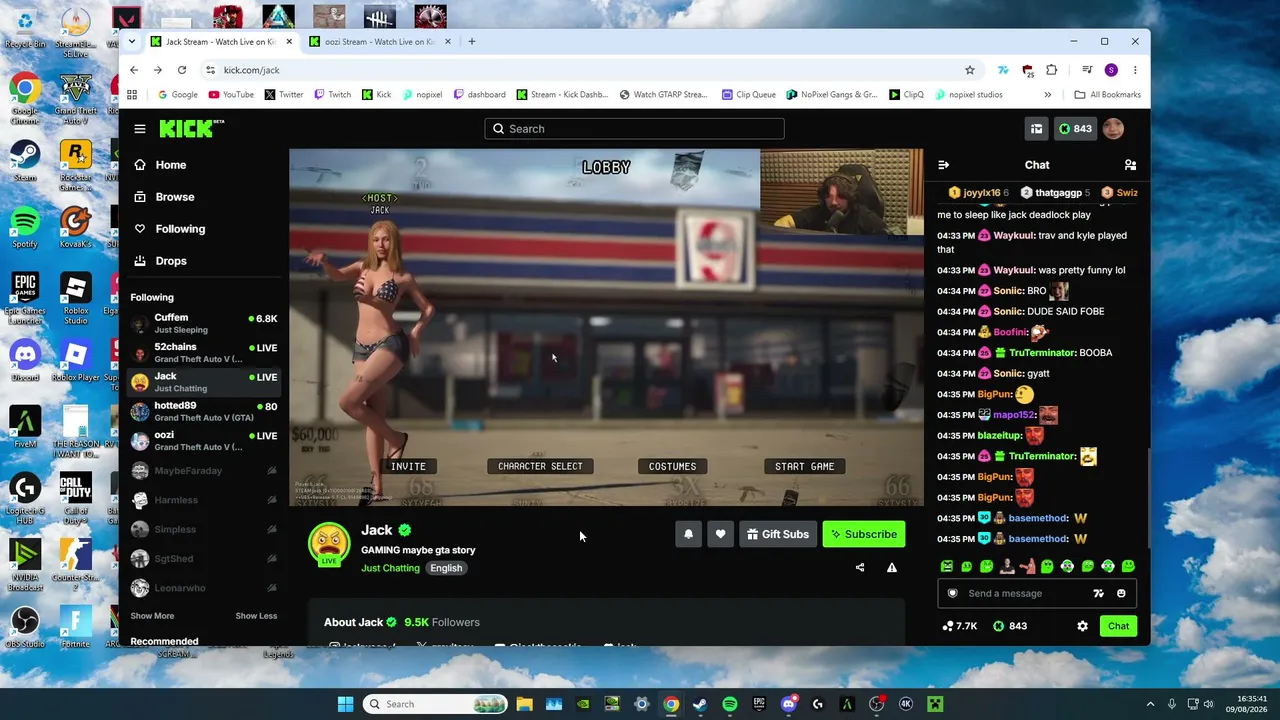1280x720 pixels.
Task: Click the Gift Subs button
Action: [777, 534]
